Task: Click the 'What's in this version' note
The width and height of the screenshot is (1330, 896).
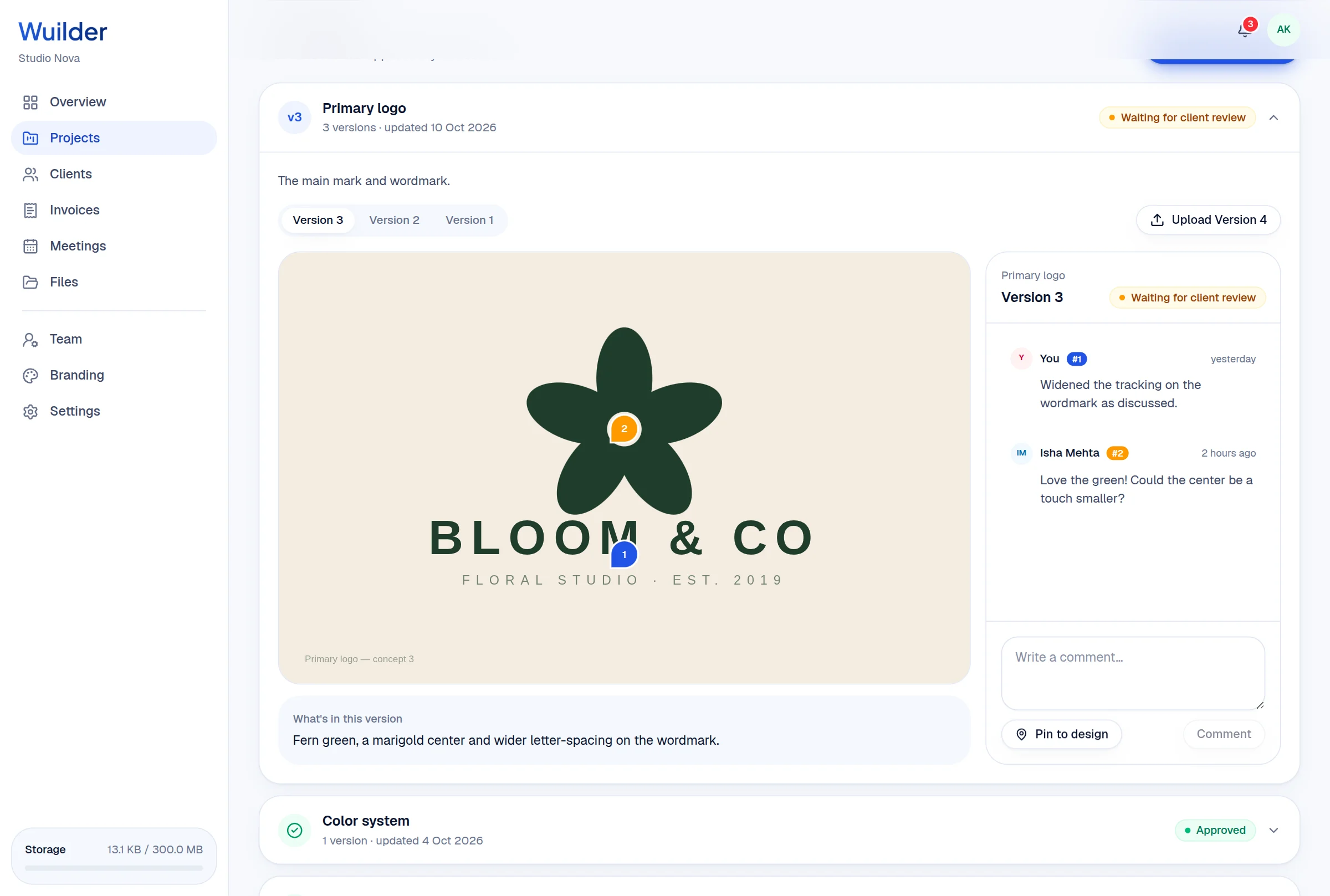Action: click(624, 730)
